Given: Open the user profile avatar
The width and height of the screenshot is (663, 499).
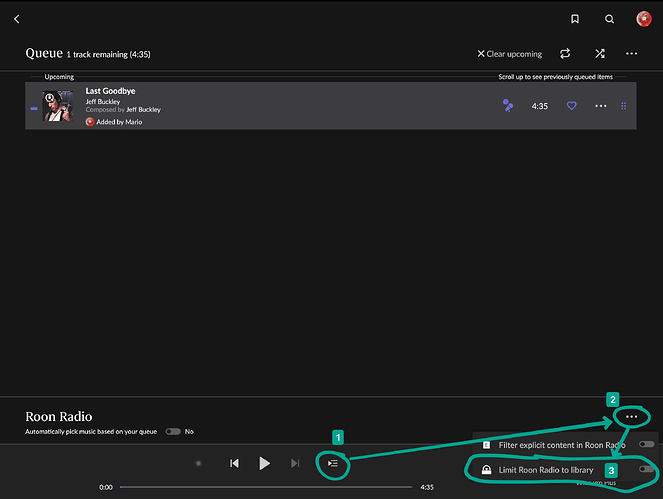Looking at the screenshot, I should 644,19.
